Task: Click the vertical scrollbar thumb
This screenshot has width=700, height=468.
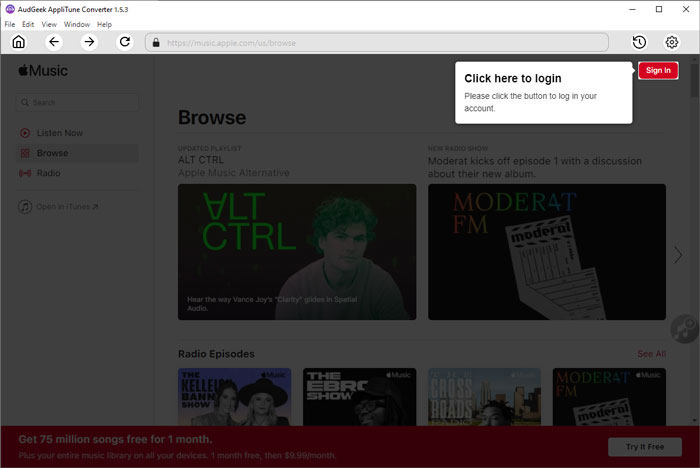Action: tap(694, 79)
